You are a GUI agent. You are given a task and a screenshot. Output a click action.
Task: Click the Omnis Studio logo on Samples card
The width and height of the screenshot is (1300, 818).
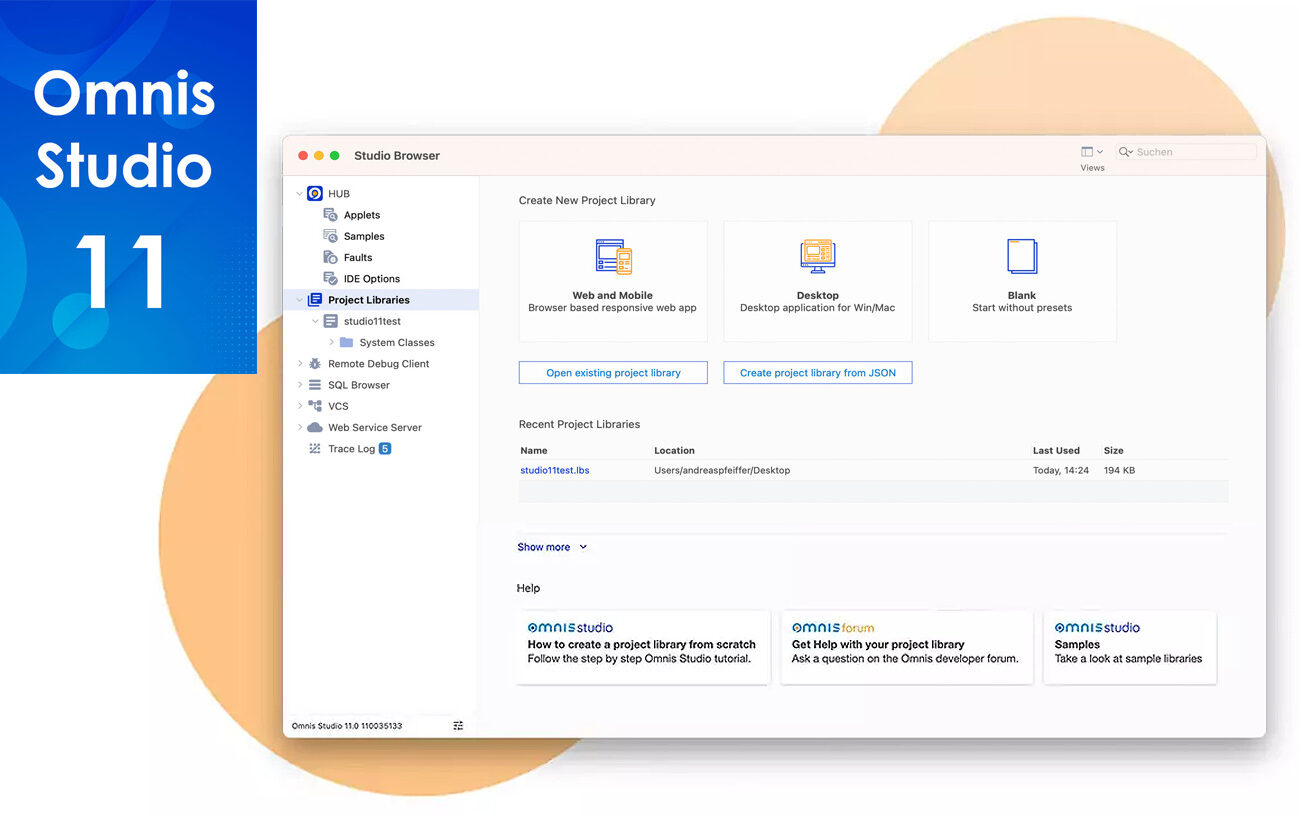click(1097, 628)
